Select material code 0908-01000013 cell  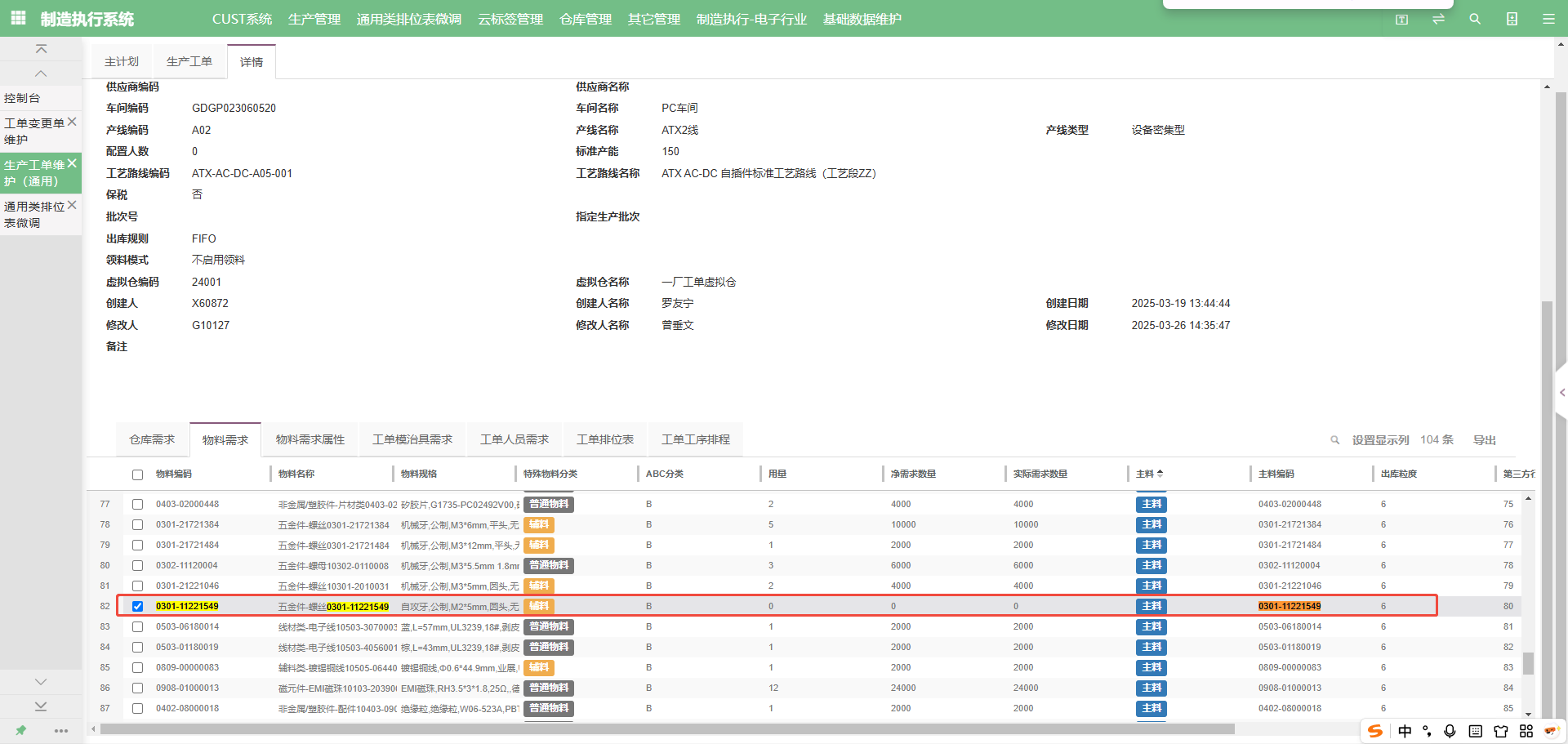coord(188,688)
